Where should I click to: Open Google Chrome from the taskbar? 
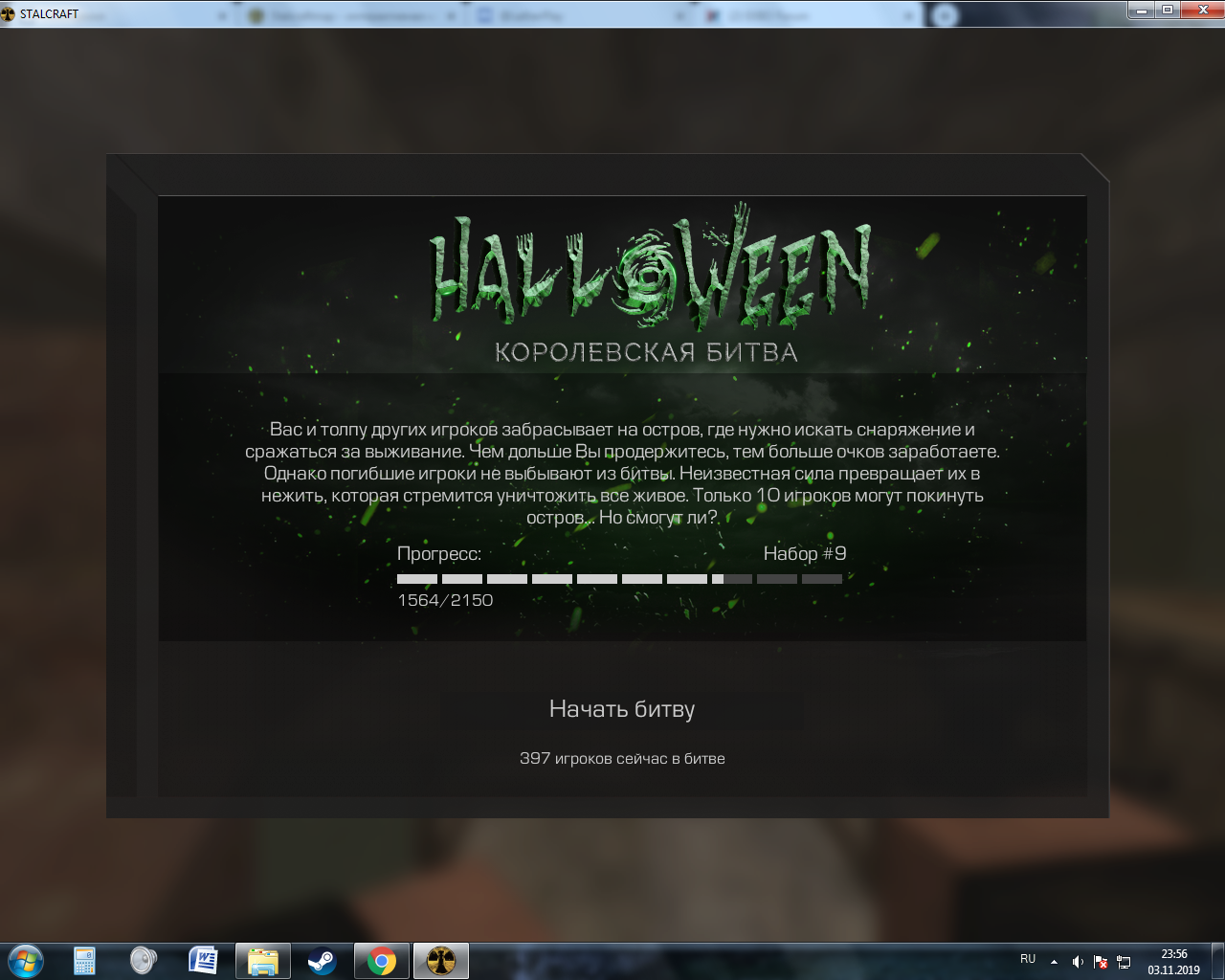[x=381, y=961]
